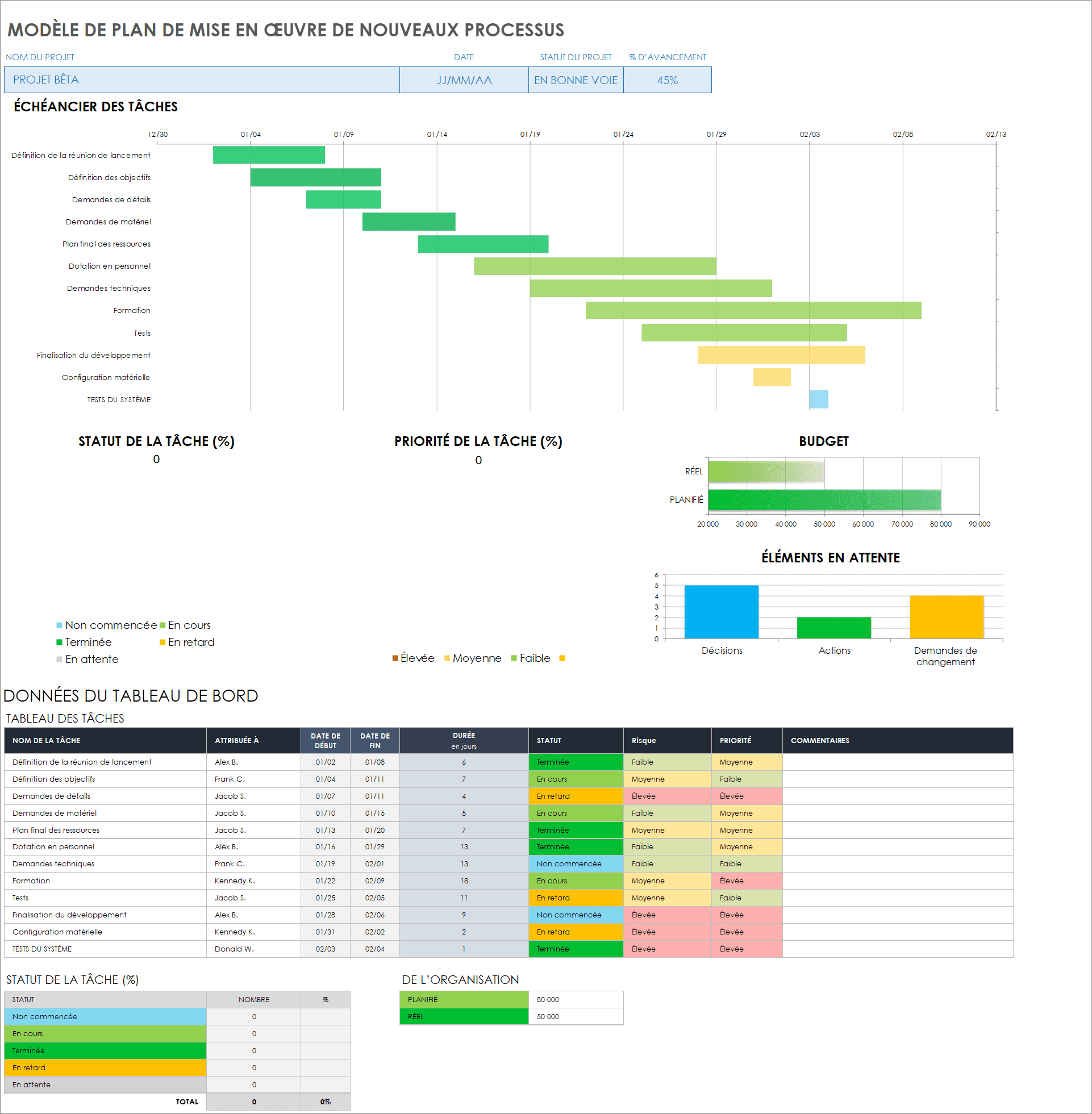Click the Terminée row in the status summary table
This screenshot has height=1114, width=1092.
point(105,1050)
